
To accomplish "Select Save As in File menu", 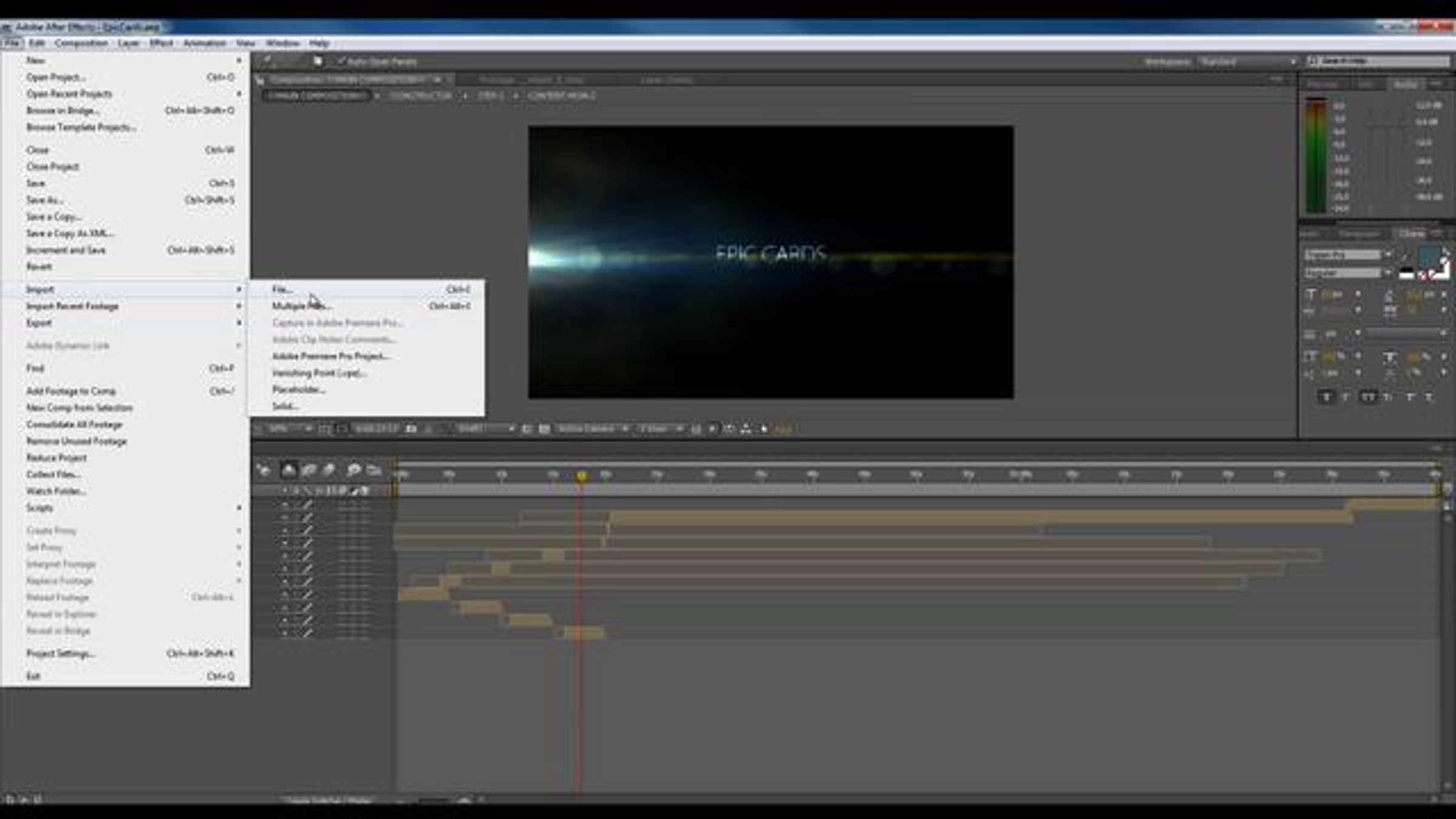I will [x=125, y=200].
